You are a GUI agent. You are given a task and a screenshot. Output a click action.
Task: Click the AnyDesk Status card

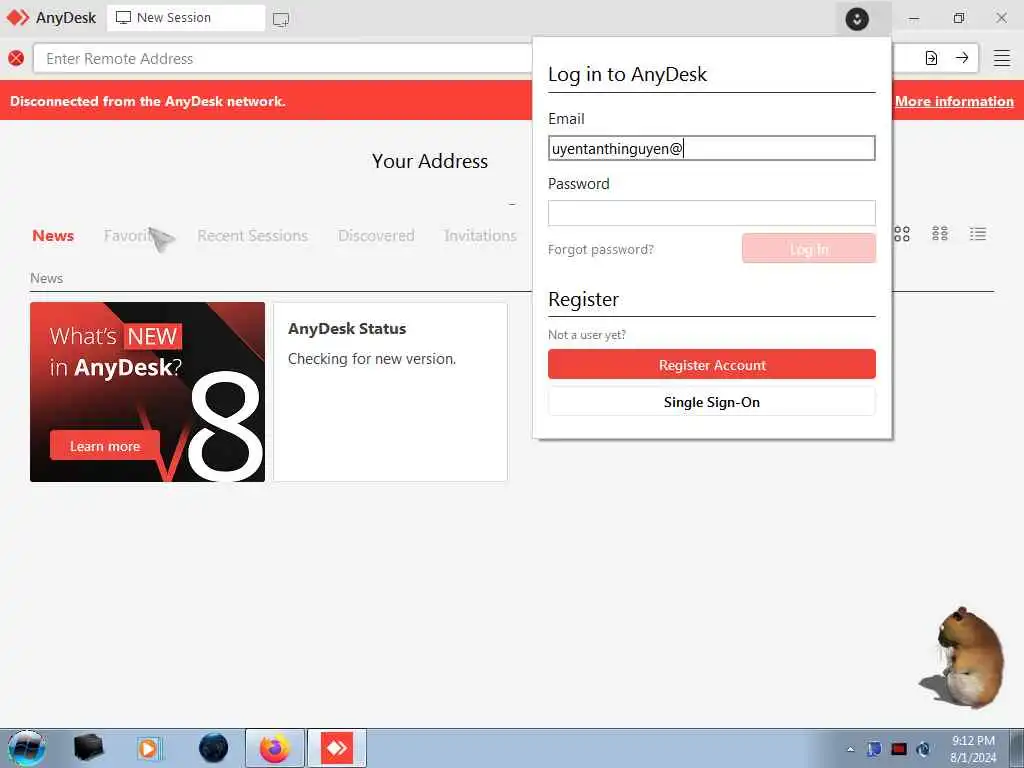point(390,392)
